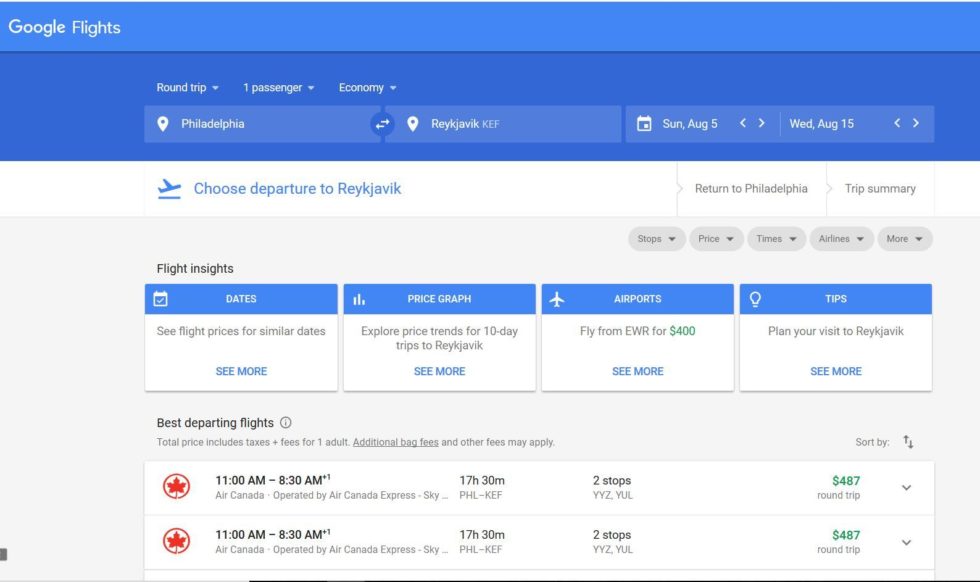980x582 pixels.
Task: Click the Dates calendar check icon
Action: click(x=161, y=299)
